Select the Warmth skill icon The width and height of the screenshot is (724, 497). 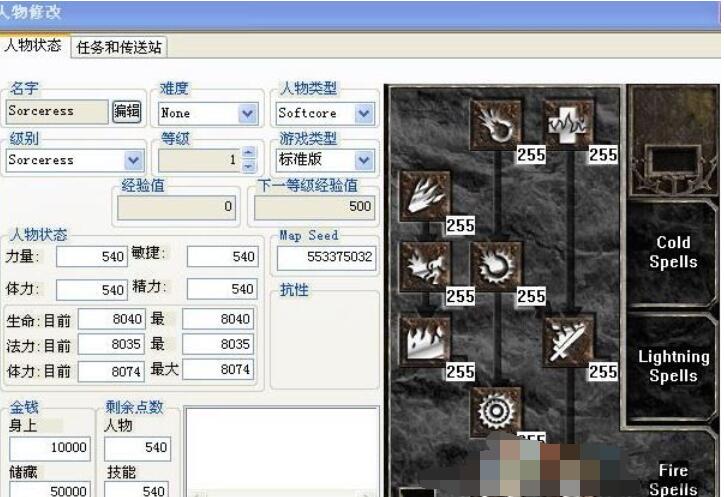[568, 126]
